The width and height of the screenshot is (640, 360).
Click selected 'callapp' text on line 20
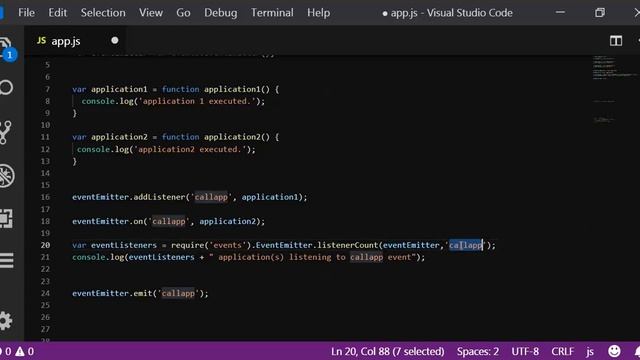465,245
